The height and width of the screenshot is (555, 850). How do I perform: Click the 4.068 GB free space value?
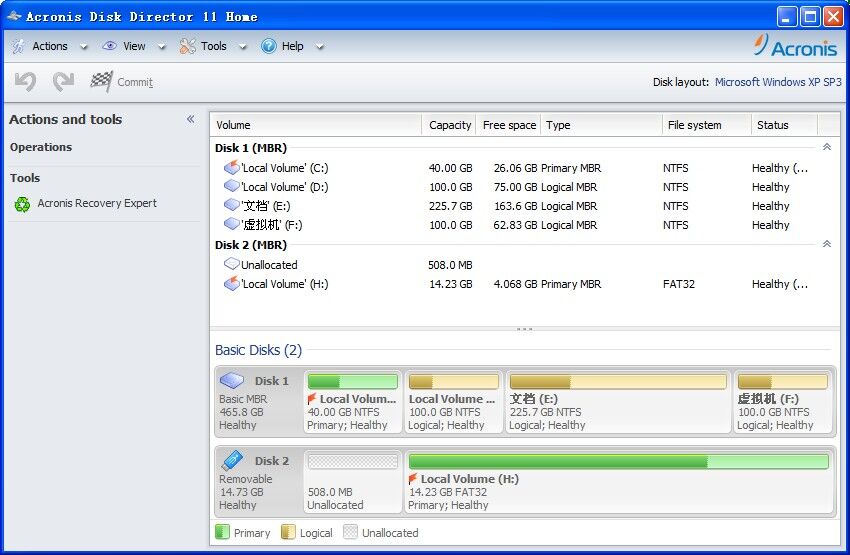pos(516,284)
